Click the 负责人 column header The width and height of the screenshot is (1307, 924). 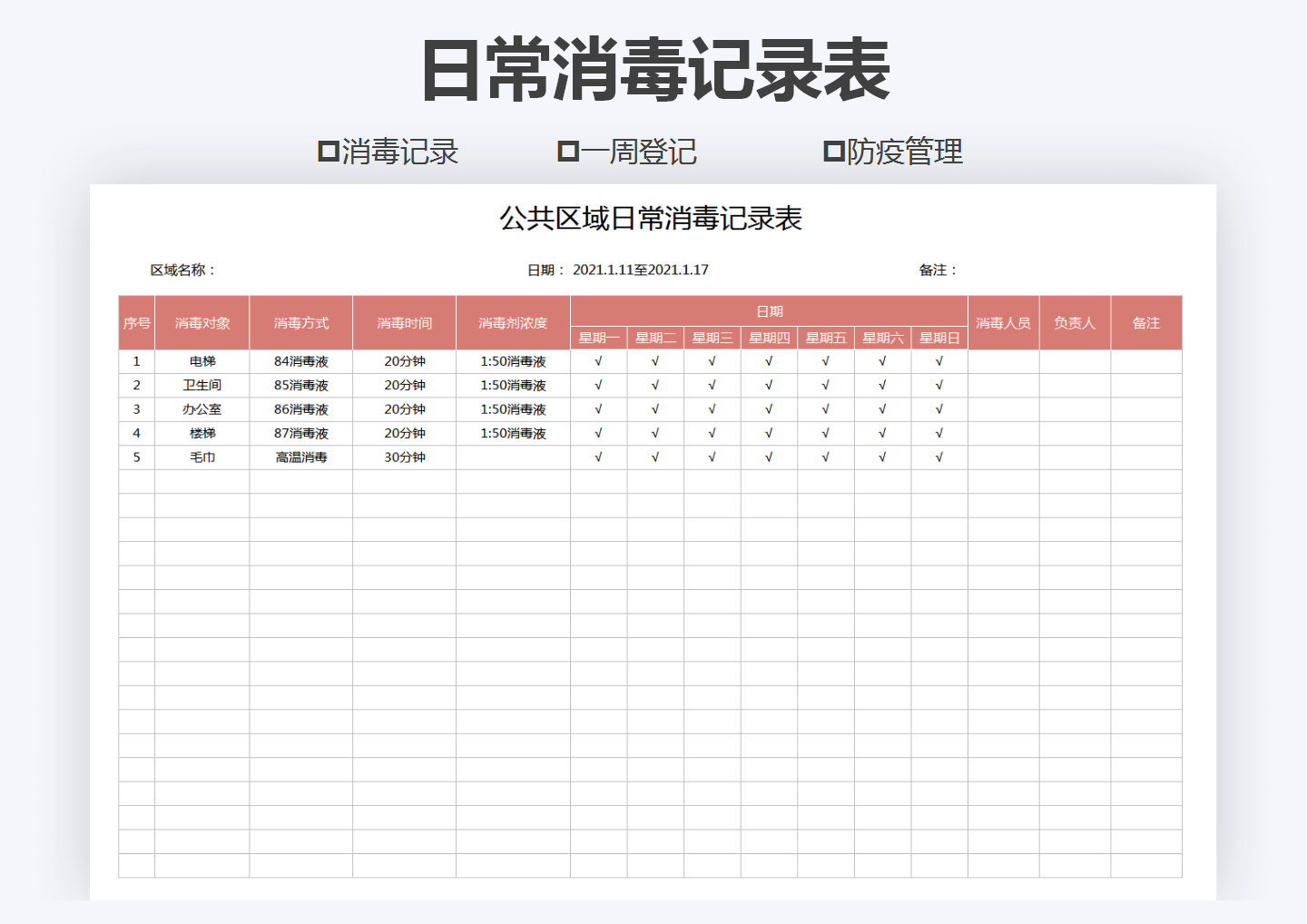tap(1075, 321)
